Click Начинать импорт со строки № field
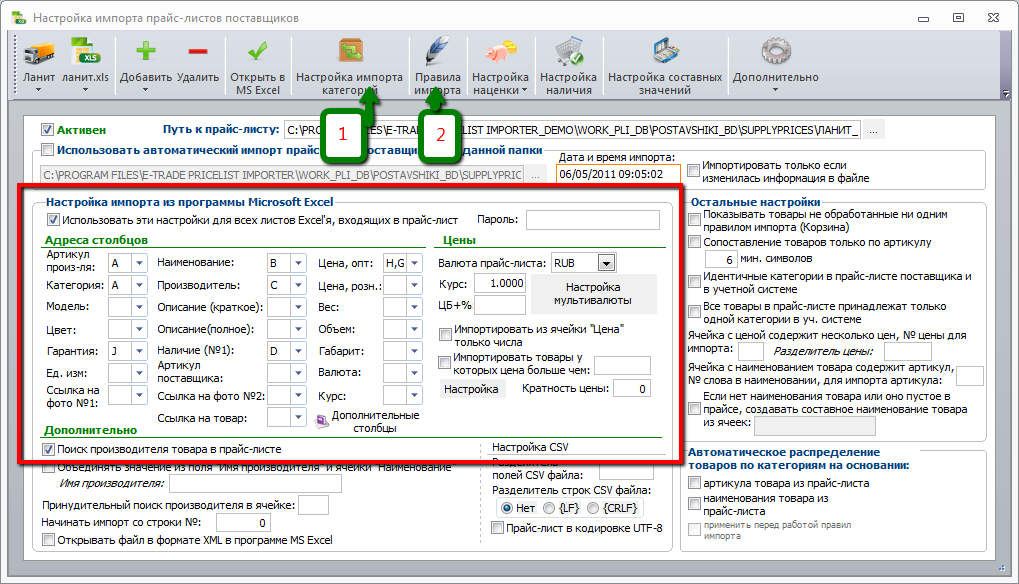 click(243, 523)
